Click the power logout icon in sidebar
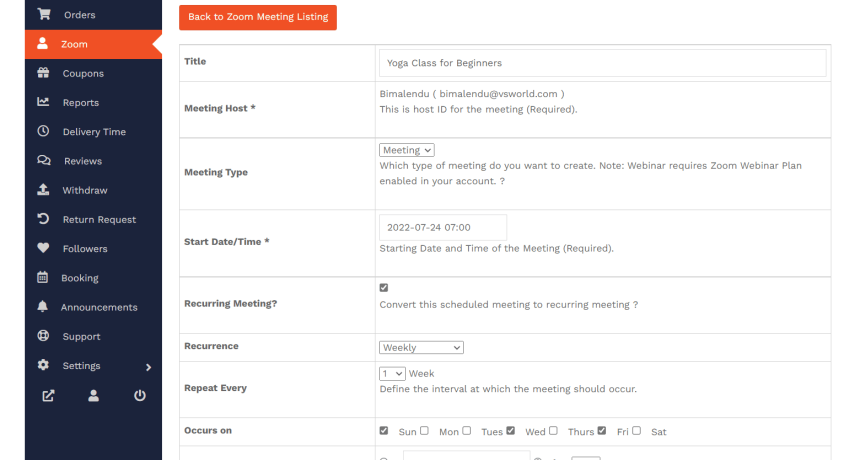This screenshot has height=460, width=860. click(x=140, y=395)
